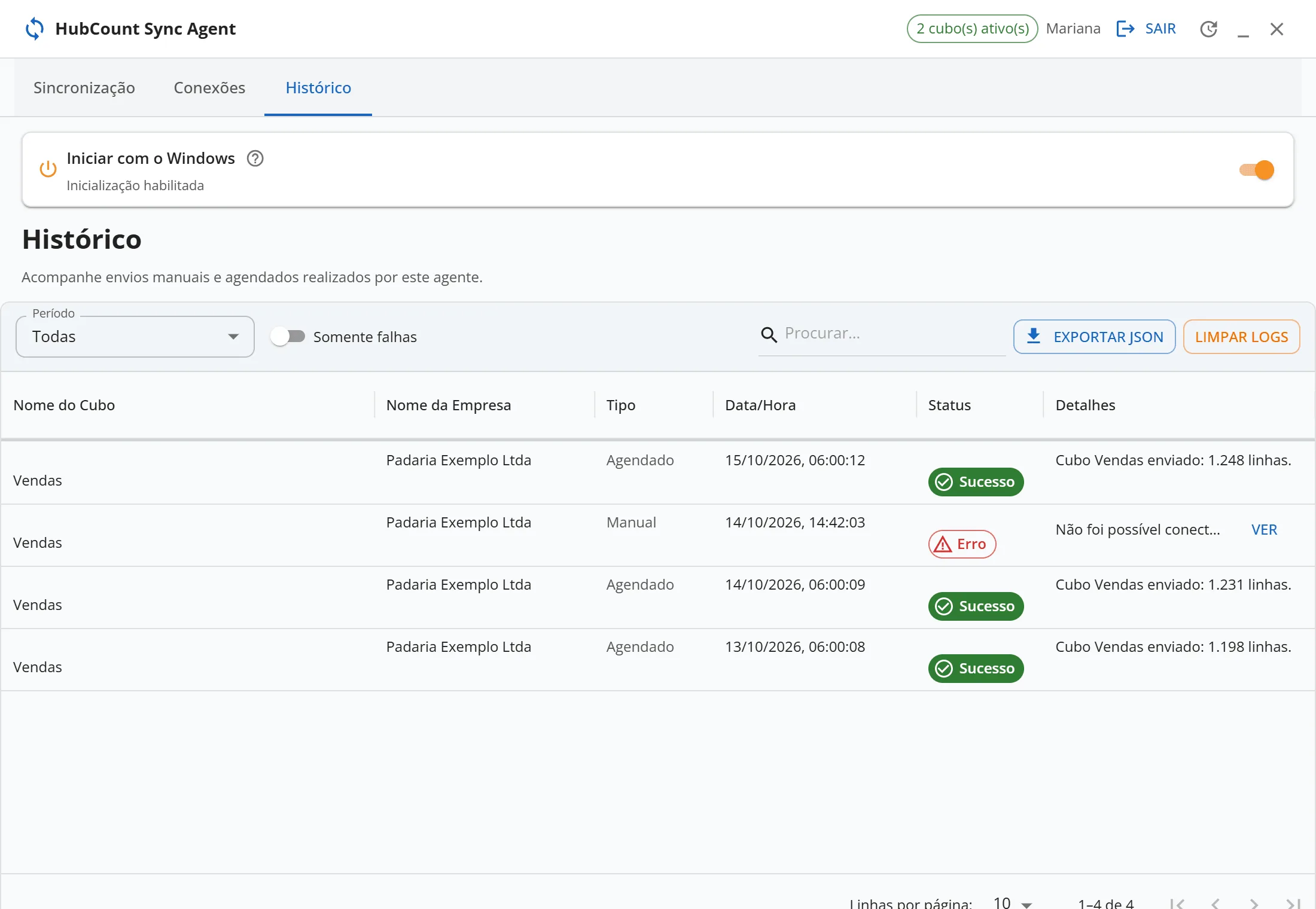Switch to the Conexões tab
The height and width of the screenshot is (909, 1316).
[x=209, y=88]
